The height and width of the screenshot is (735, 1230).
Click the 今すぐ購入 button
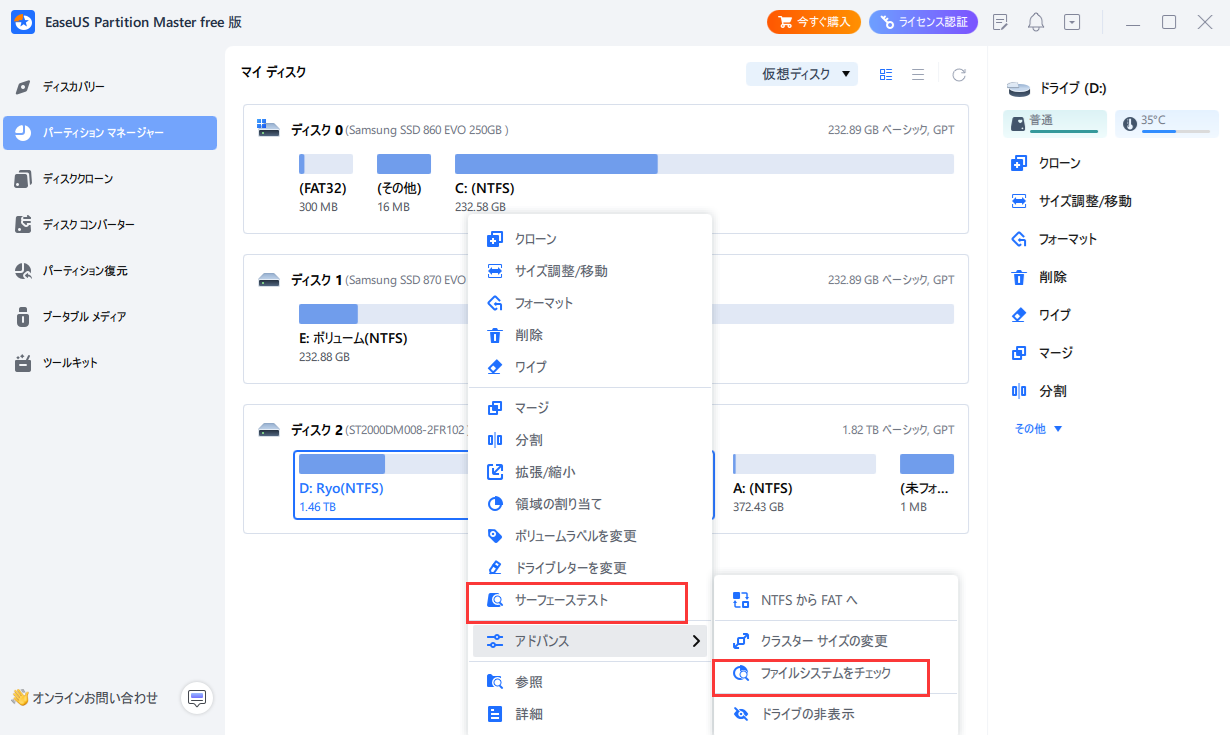pos(814,22)
